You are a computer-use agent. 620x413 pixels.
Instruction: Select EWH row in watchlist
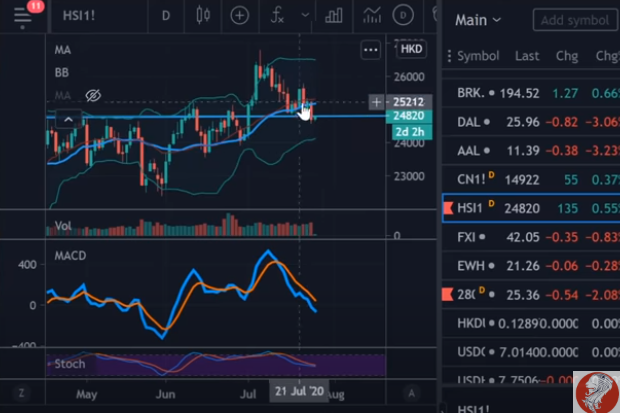[531, 266]
